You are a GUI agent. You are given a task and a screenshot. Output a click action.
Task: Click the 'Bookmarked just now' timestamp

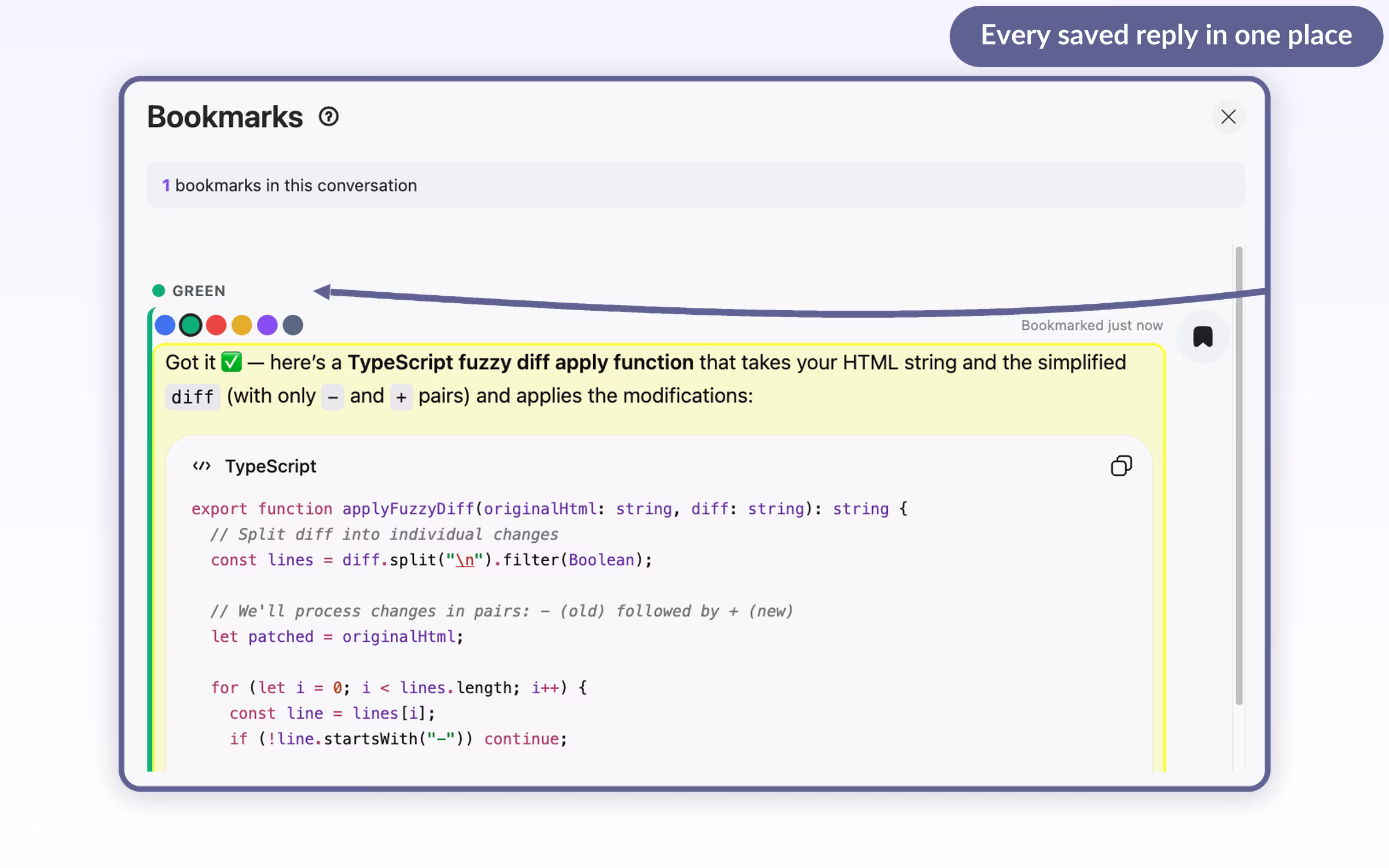(x=1092, y=325)
